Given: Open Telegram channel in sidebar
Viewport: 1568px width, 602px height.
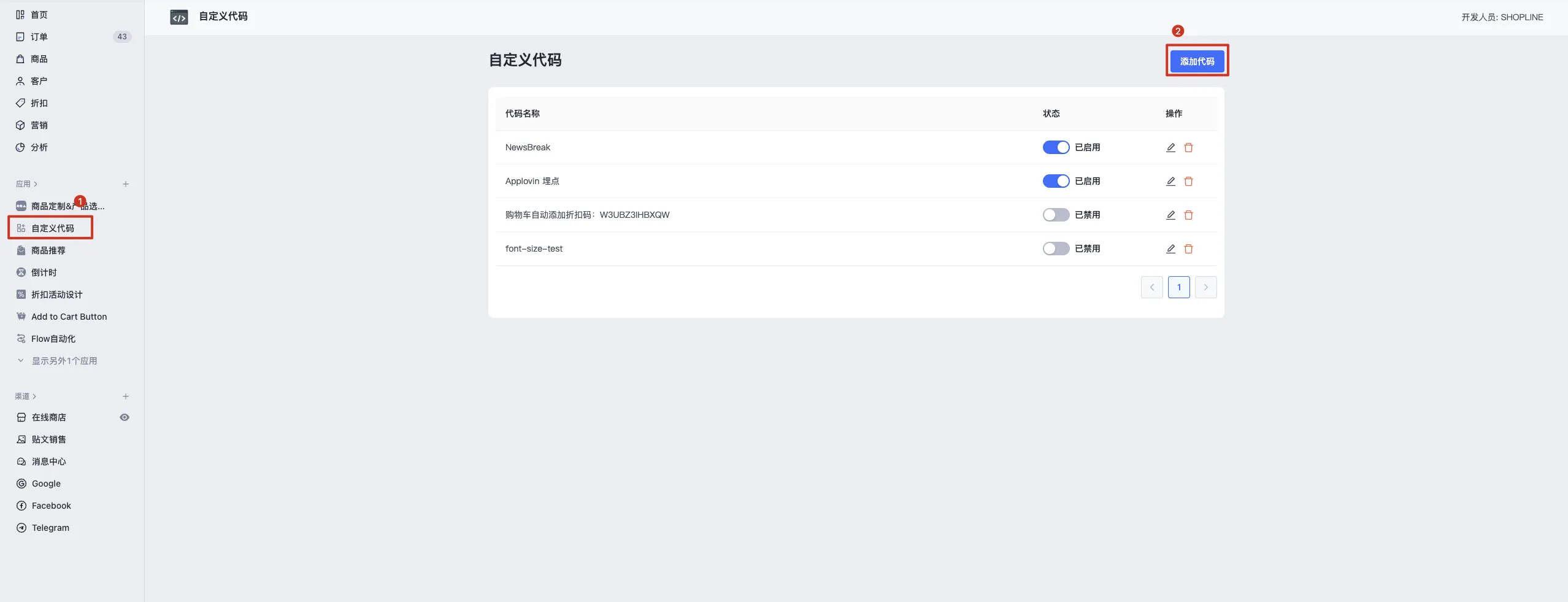Looking at the screenshot, I should click(50, 528).
